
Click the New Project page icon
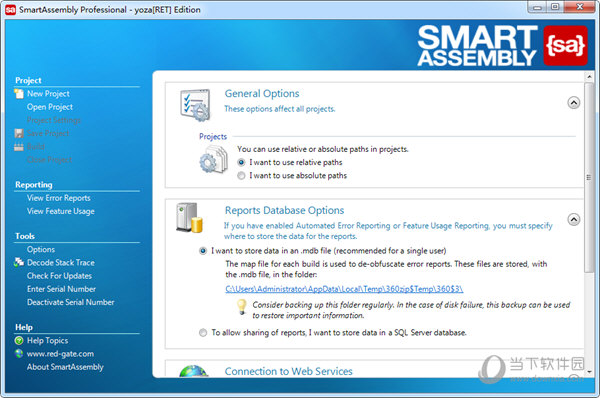[19, 94]
